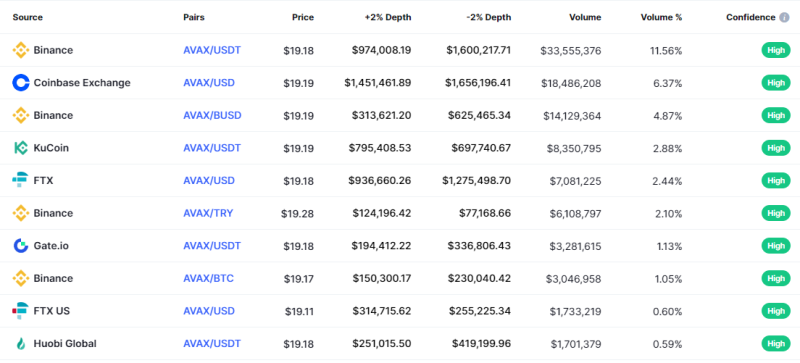Viewport: 800px width, 363px height.
Task: Click the KuCoin logo icon
Action: pos(21,148)
